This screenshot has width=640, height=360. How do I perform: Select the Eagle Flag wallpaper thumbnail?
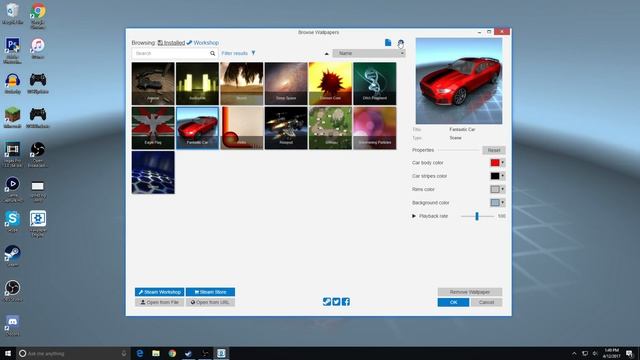[153, 128]
